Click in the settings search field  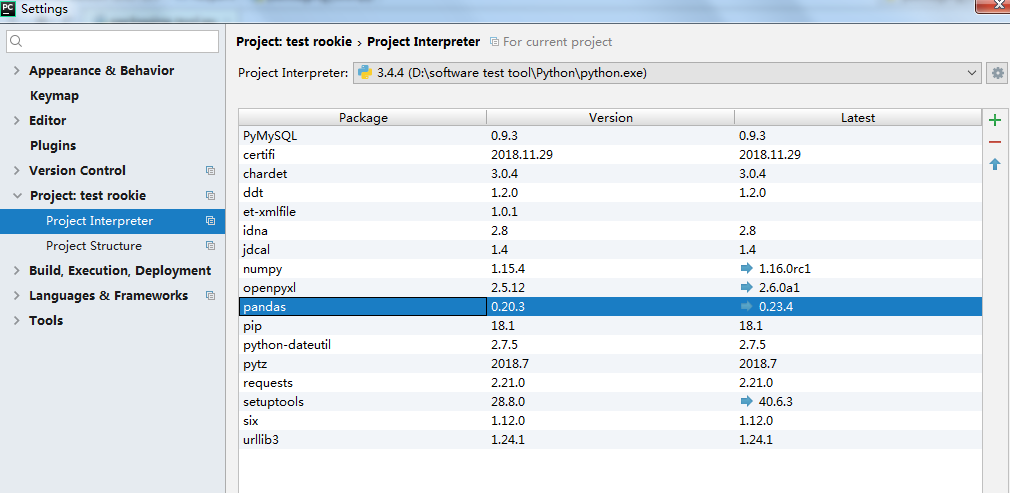coord(118,42)
